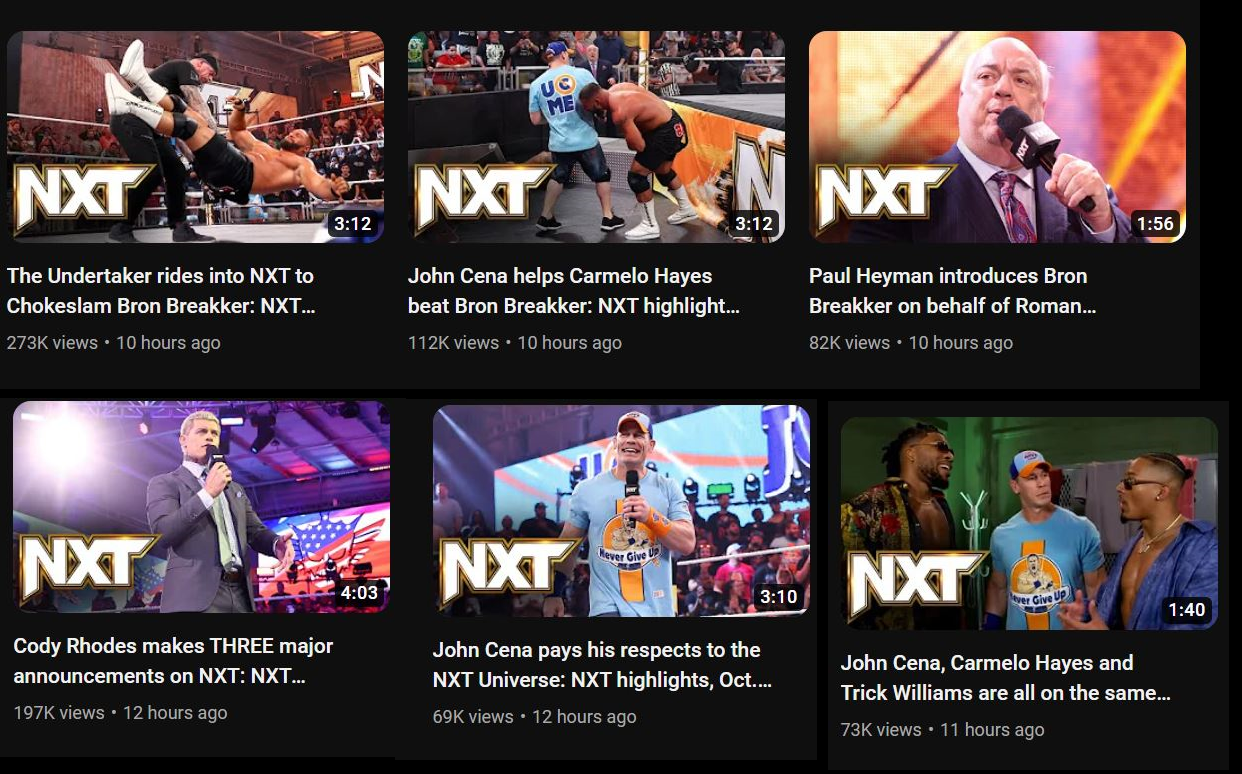Open the Undertaker Chokeslam Bron Breakker thumbnail

195,137
